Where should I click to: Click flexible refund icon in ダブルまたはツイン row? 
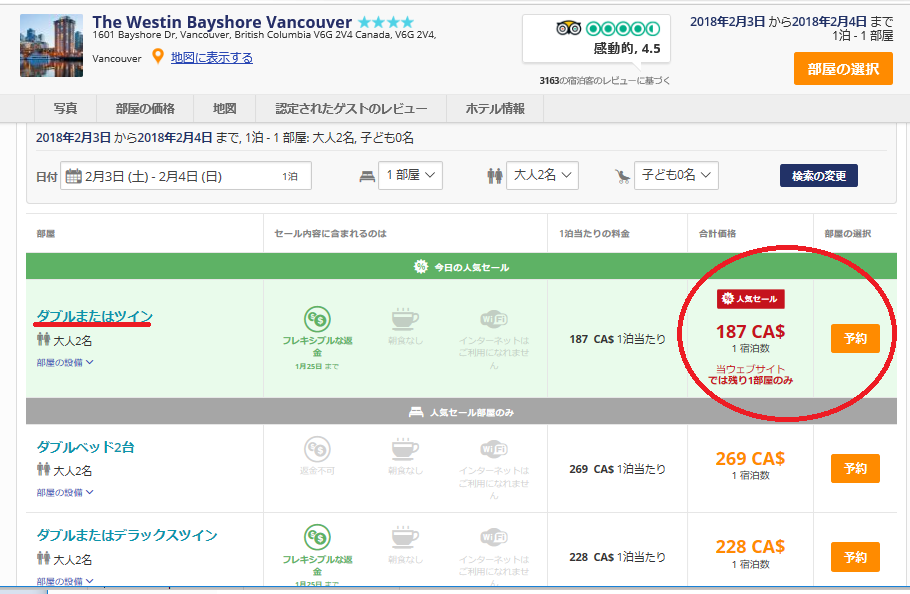317,319
